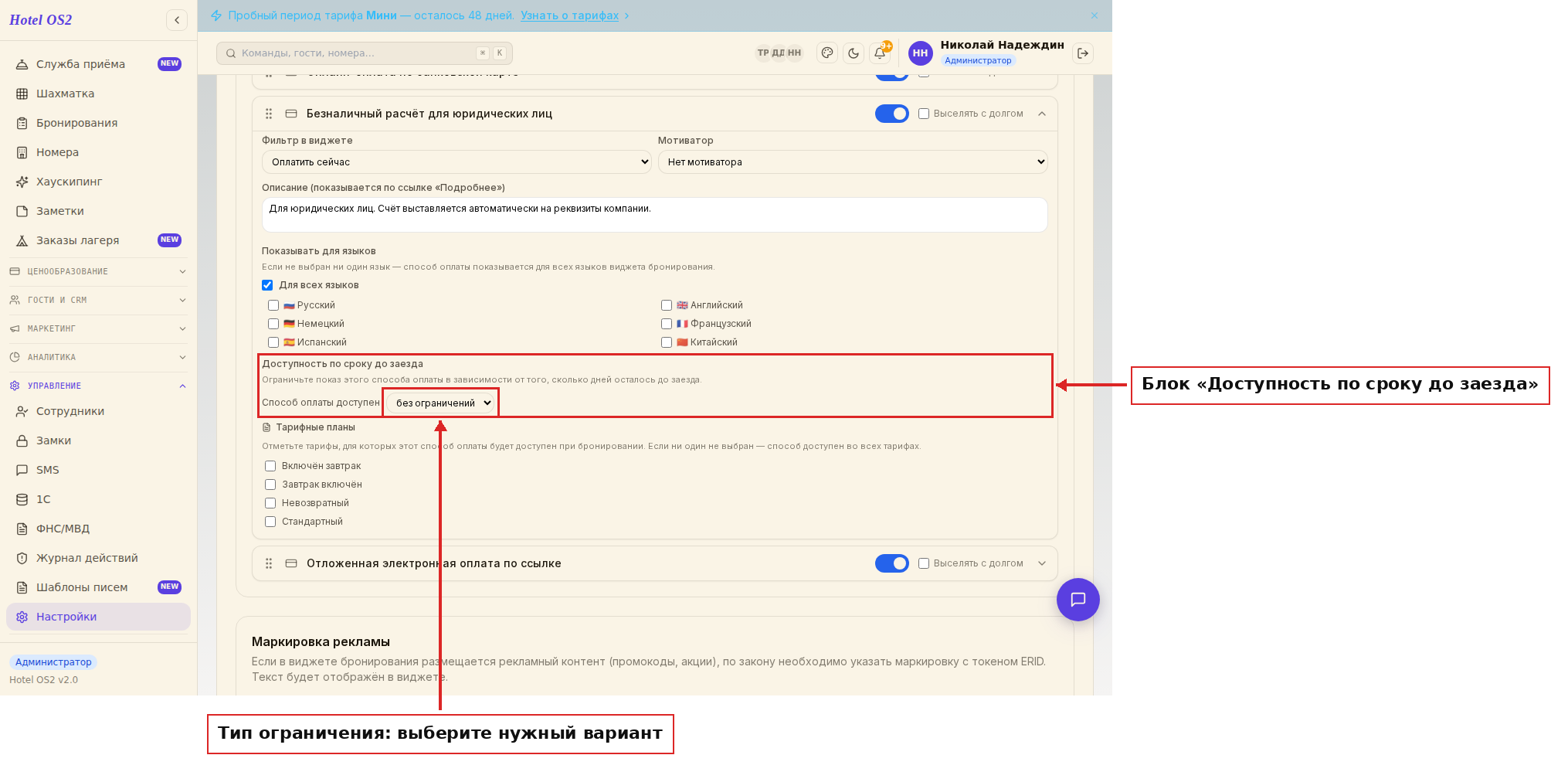Check the Русский language checkbox
The width and height of the screenshot is (1568, 772).
[x=273, y=305]
